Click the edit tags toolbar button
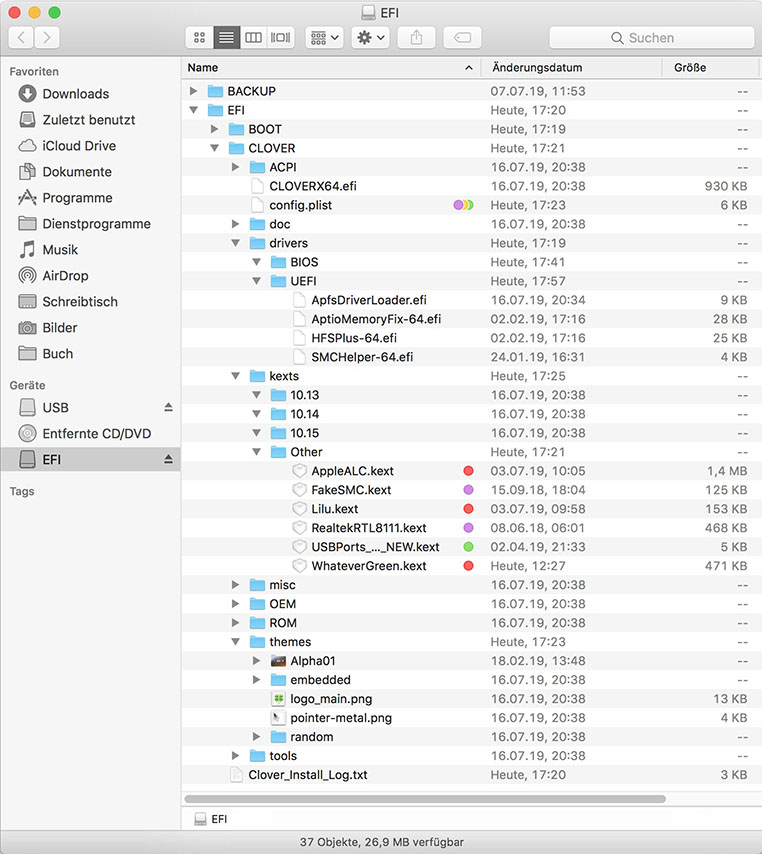The height and width of the screenshot is (854, 762). (462, 37)
